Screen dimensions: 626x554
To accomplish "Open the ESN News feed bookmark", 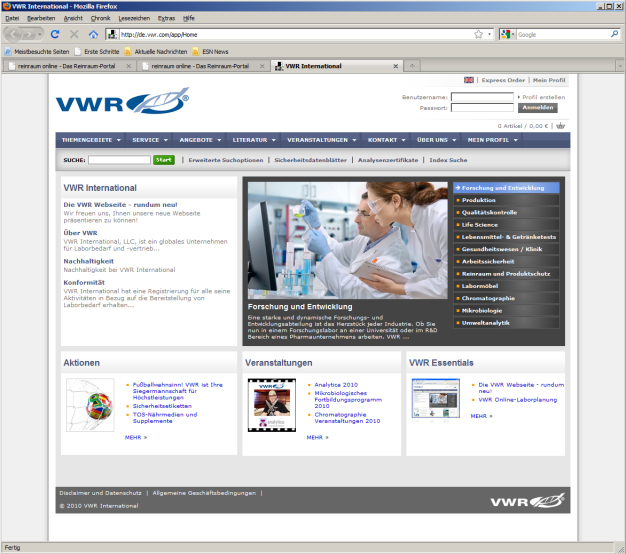I will (x=210, y=51).
